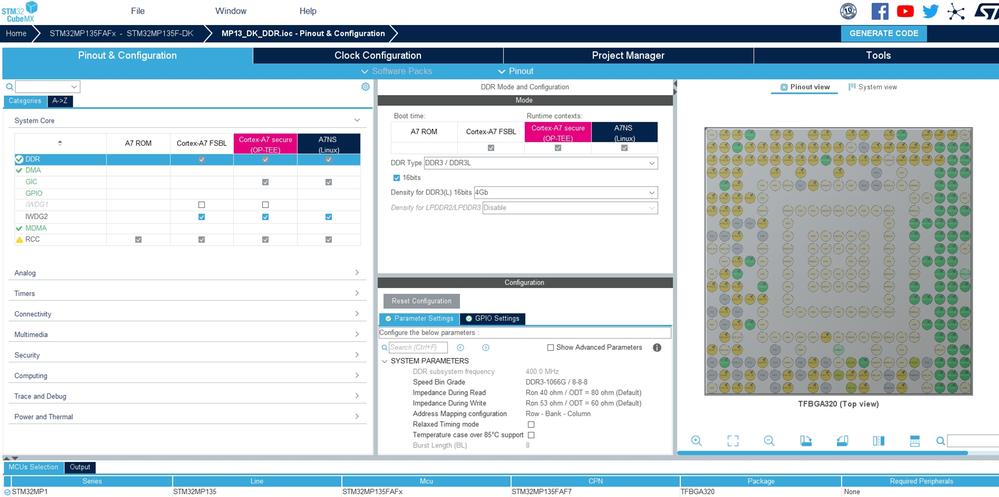Screen dimensions: 999x497
Task: Open the Help menu
Action: 308,11
